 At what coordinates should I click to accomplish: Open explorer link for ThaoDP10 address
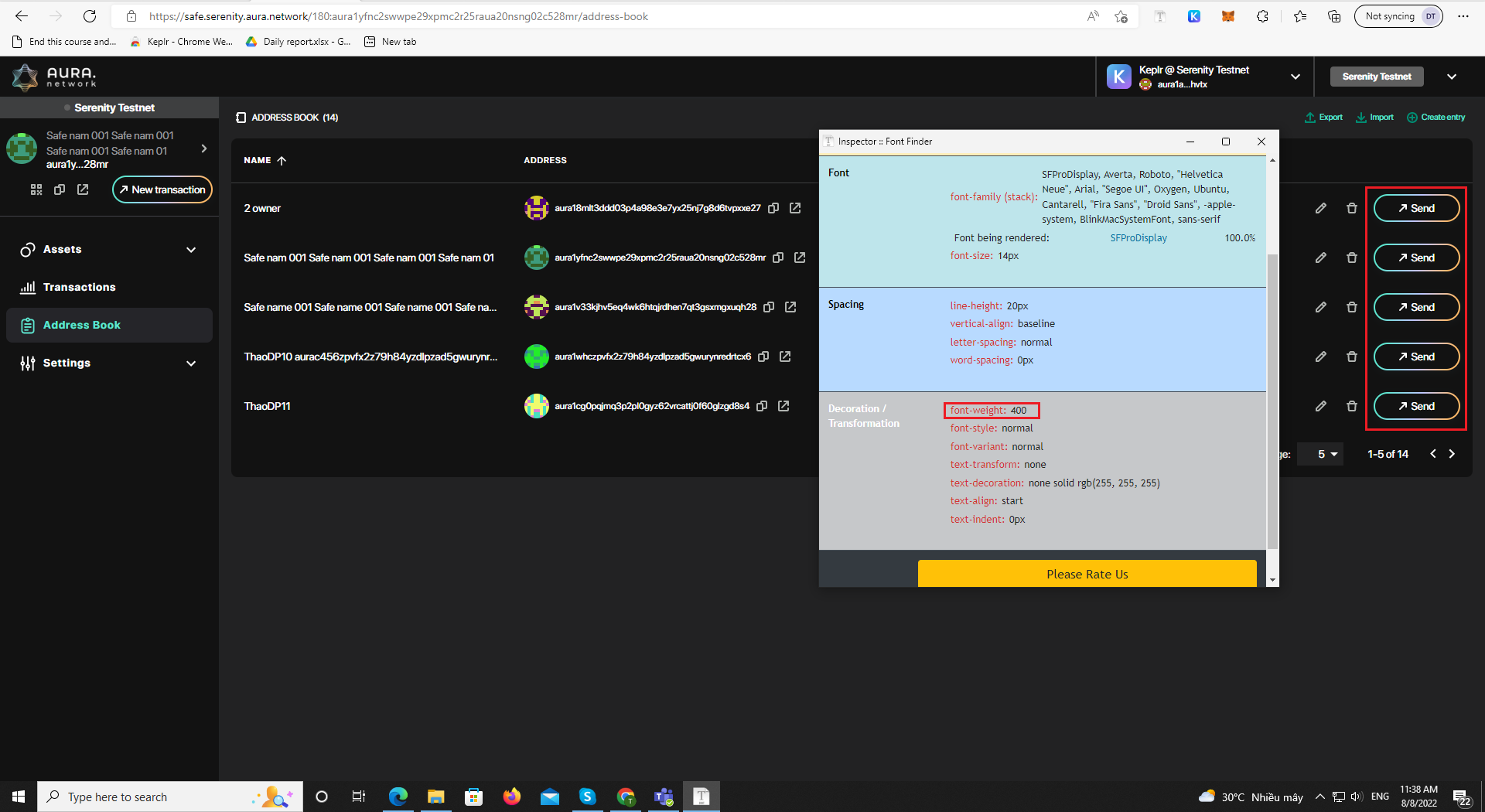pos(785,357)
